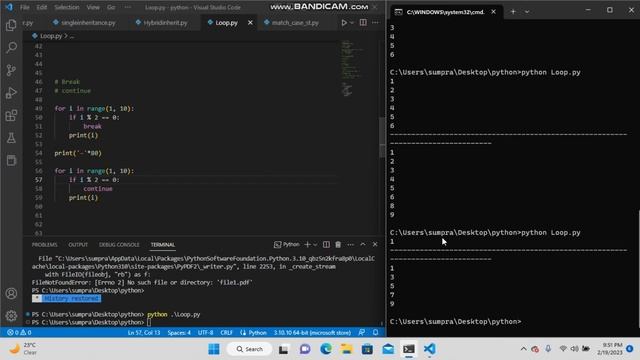
Task: Open editor More Actions ellipsis
Action: (x=375, y=22)
